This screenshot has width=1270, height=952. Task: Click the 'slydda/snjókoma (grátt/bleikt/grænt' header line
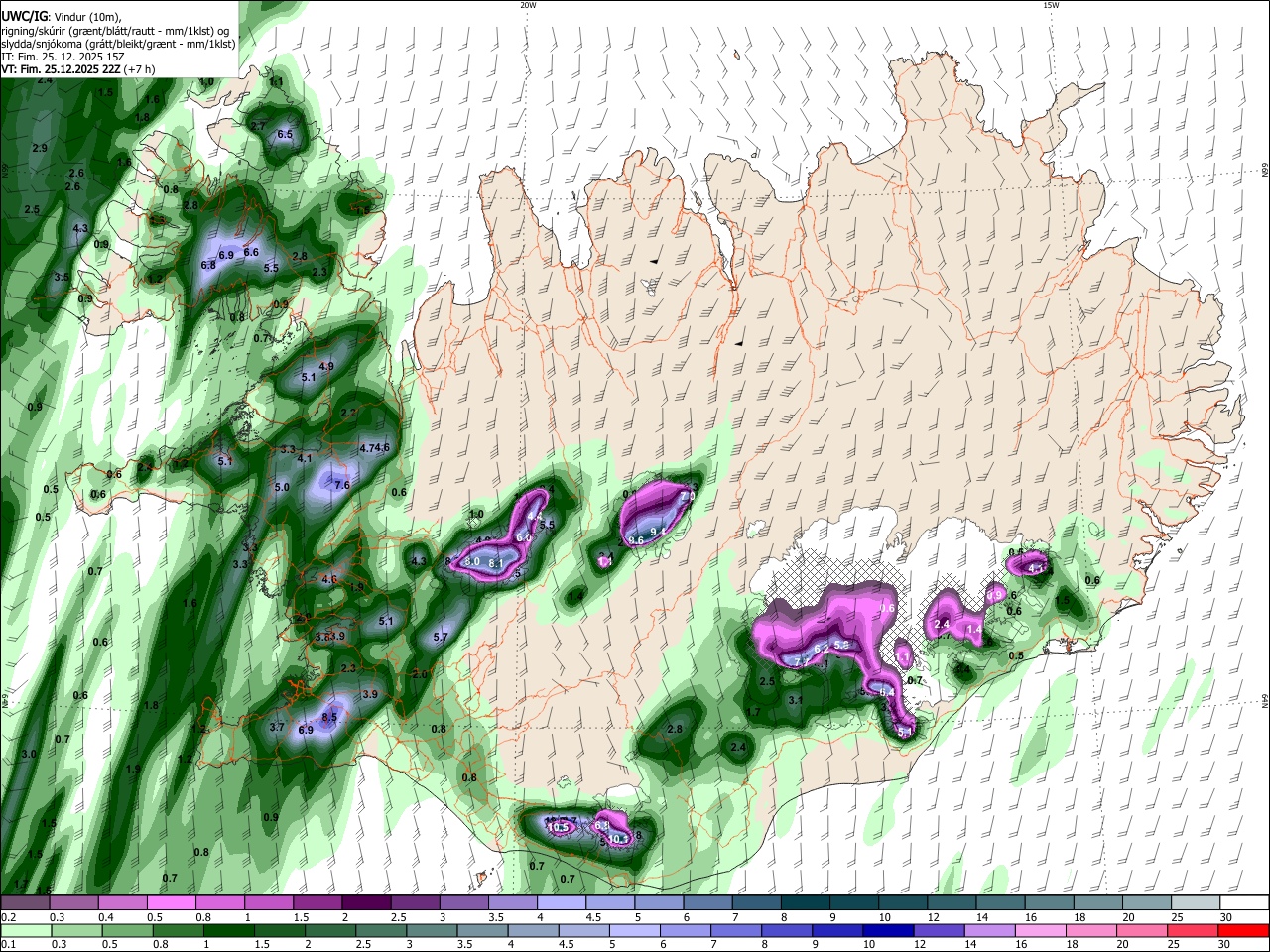[x=118, y=44]
